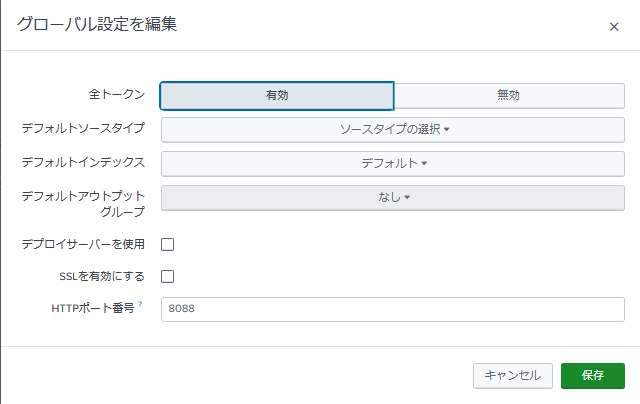This screenshot has width=640, height=404.
Task: Enable the デプロイサーバーを使用 checkbox
Action: coord(167,244)
